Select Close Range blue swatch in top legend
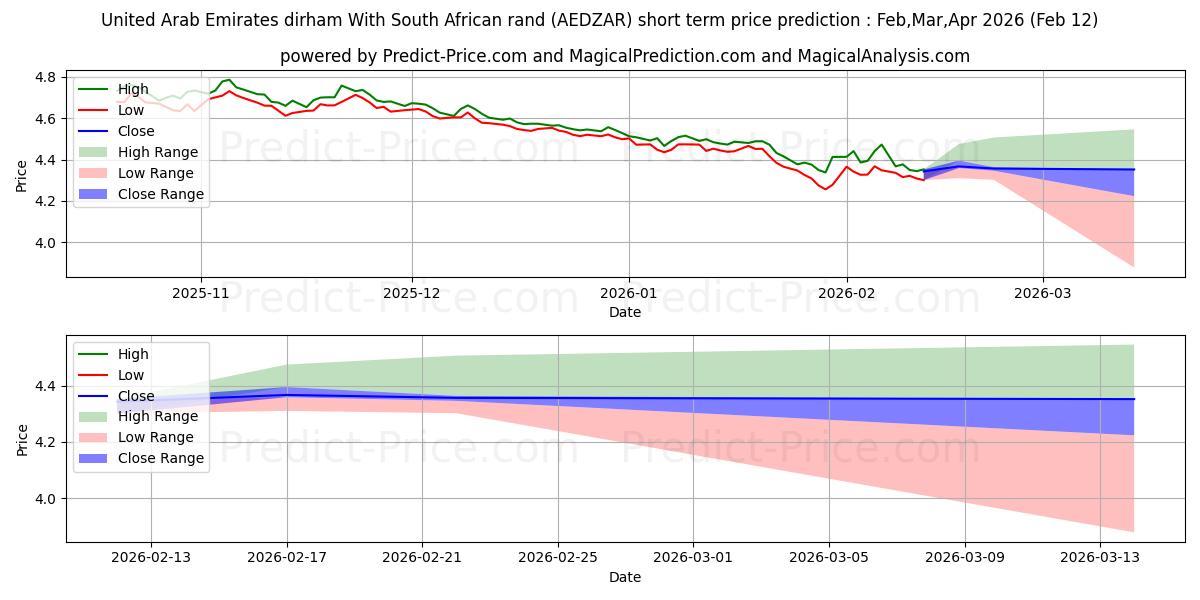This screenshot has width=1200, height=600. (92, 195)
